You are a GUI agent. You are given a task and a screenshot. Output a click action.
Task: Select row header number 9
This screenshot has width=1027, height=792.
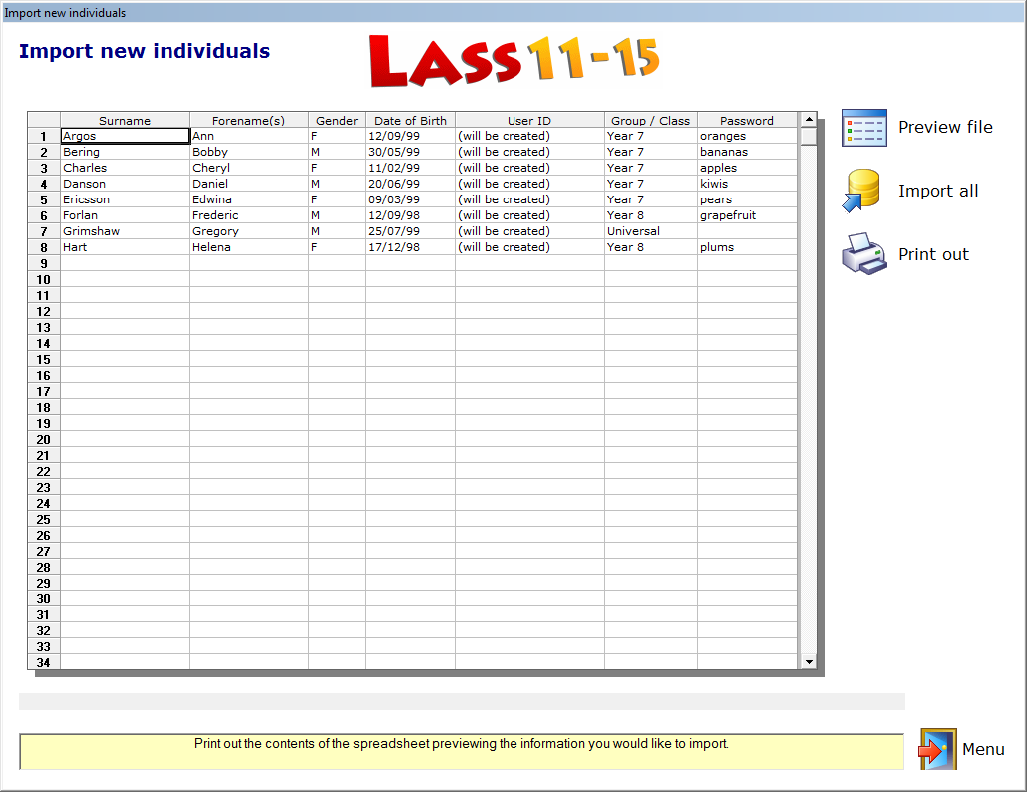pos(44,263)
